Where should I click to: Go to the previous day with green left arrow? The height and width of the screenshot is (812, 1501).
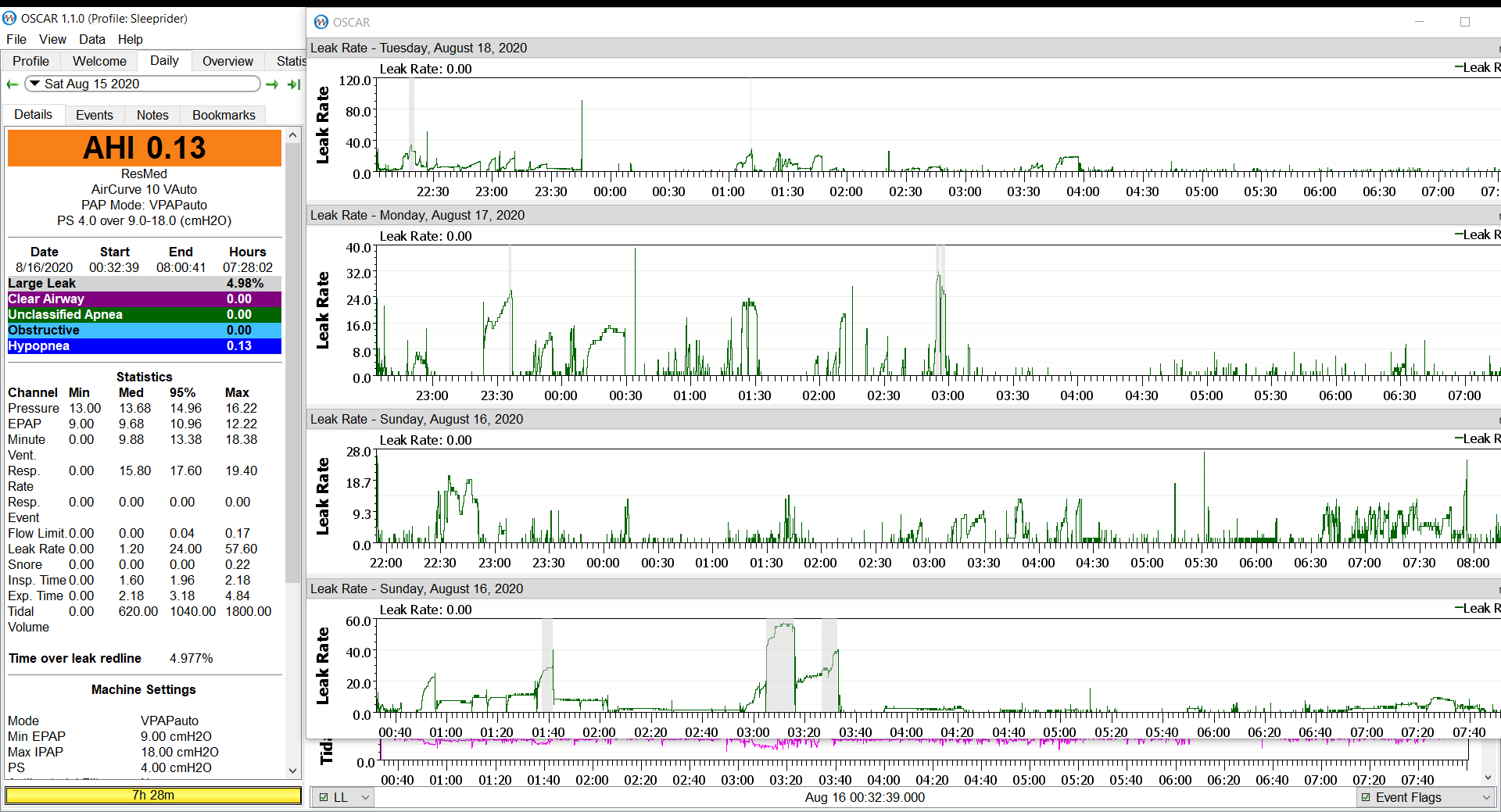point(12,84)
